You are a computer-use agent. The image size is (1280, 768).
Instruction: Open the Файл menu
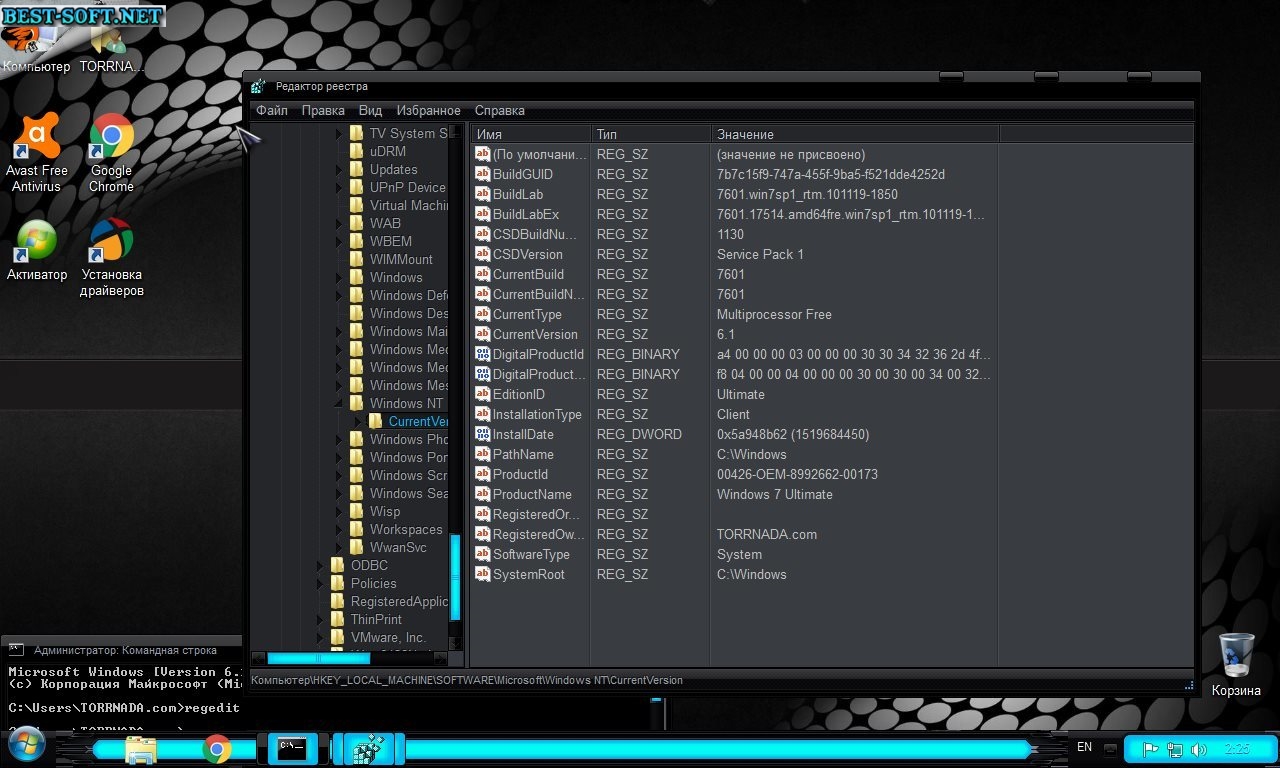[x=271, y=111]
